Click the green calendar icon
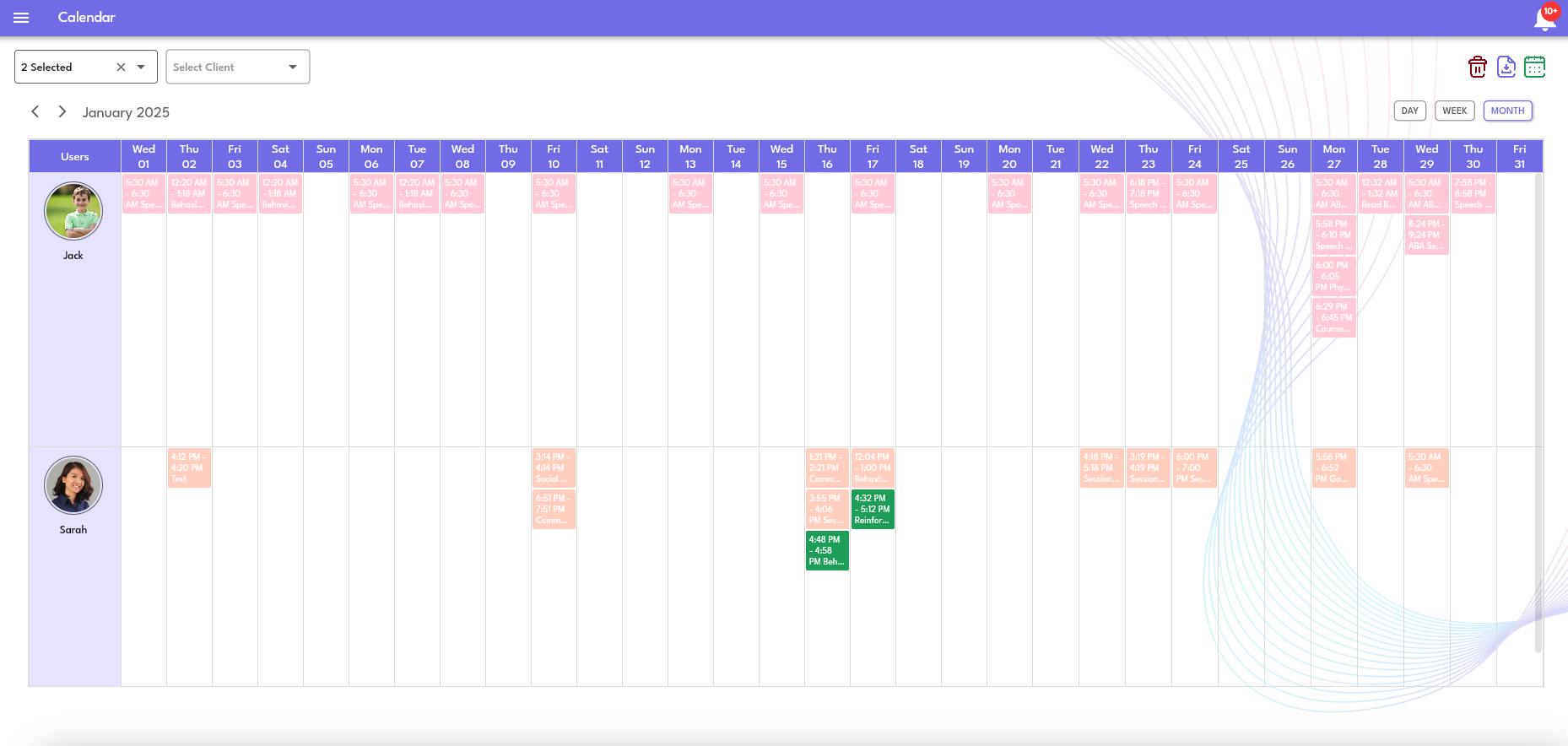The width and height of the screenshot is (1568, 746). (1535, 67)
